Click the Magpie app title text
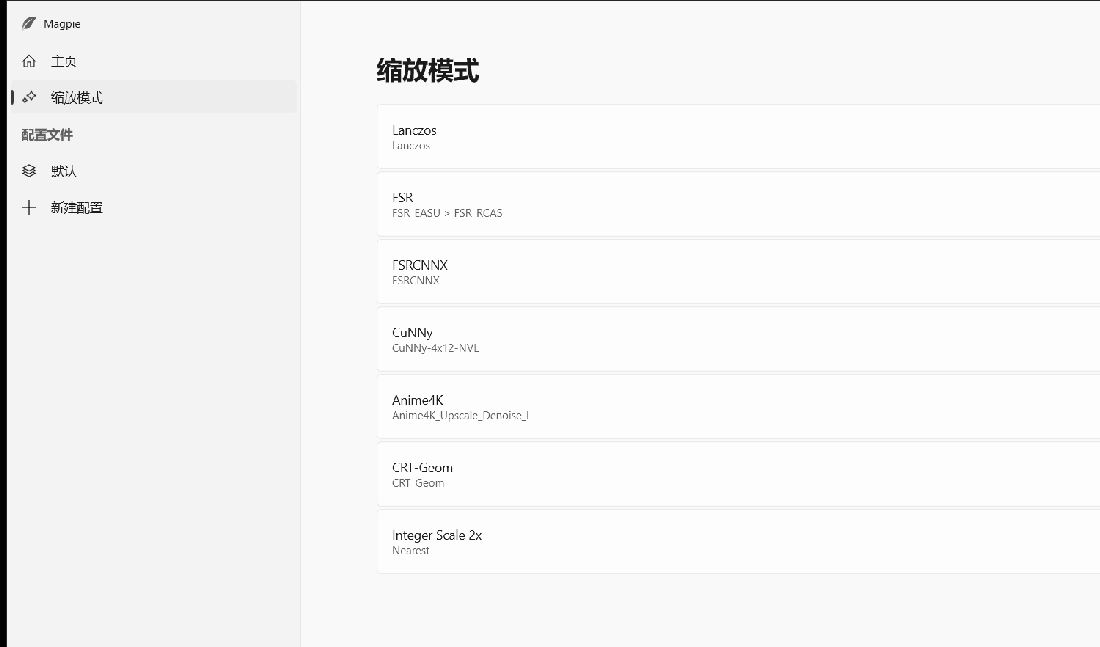 pos(62,24)
